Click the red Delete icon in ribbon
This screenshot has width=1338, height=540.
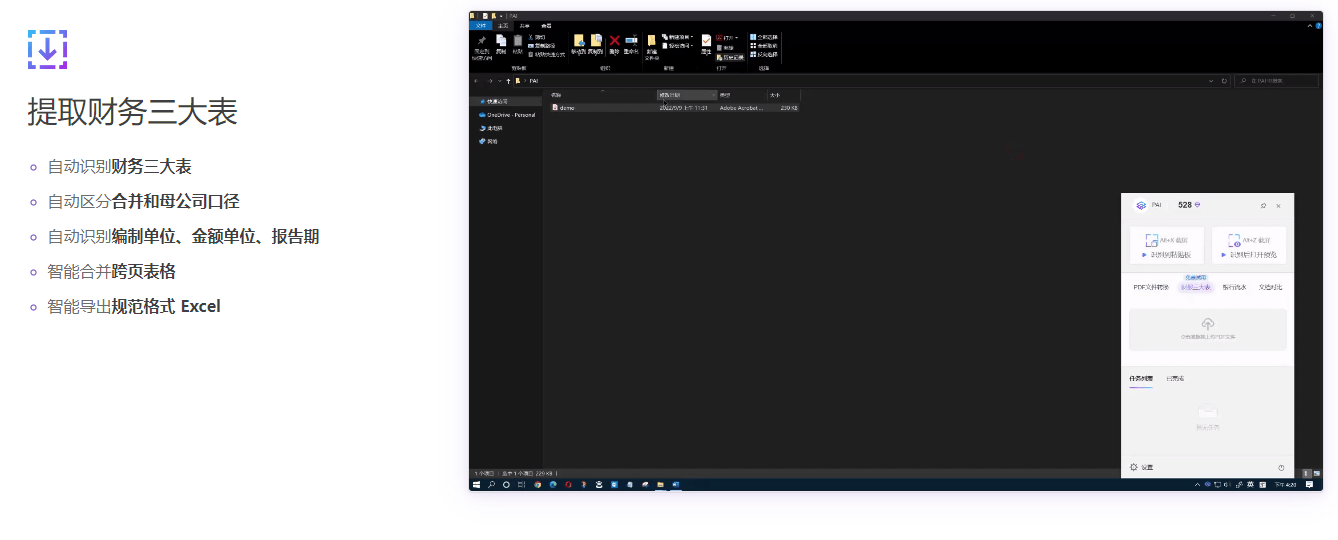[614, 41]
